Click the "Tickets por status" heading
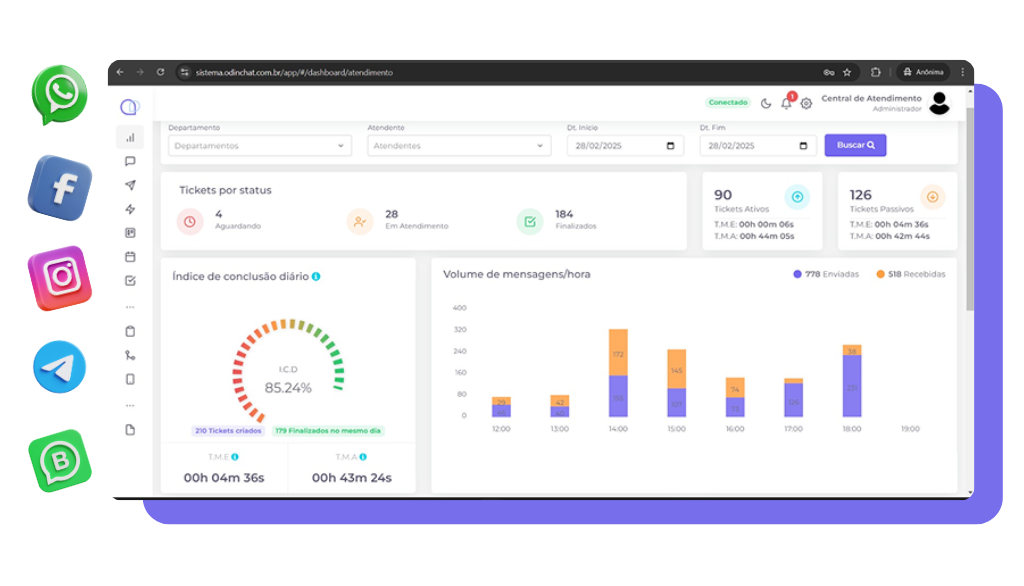This screenshot has width=1024, height=586. tap(225, 190)
